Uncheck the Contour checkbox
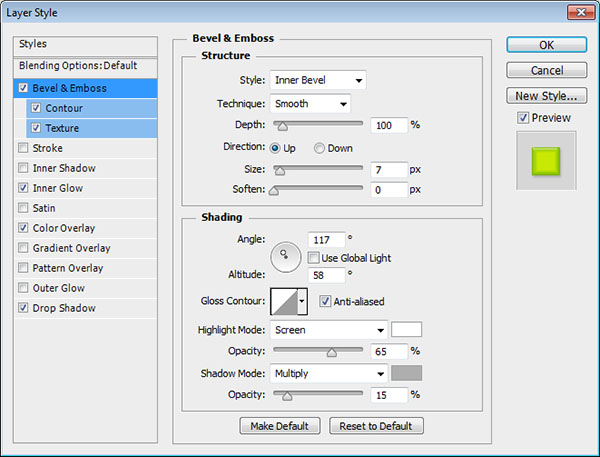The width and height of the screenshot is (600, 457). click(x=36, y=108)
